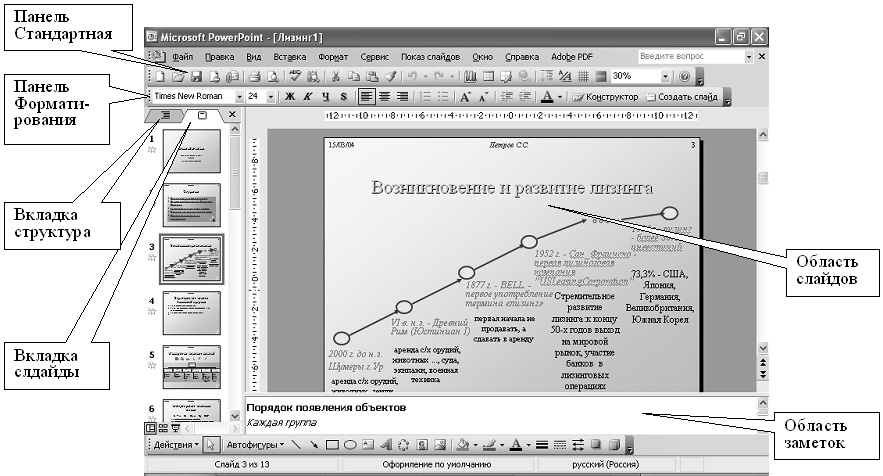This screenshot has width=883, height=476.
Task: Select the Oval drawing tool
Action: point(350,445)
